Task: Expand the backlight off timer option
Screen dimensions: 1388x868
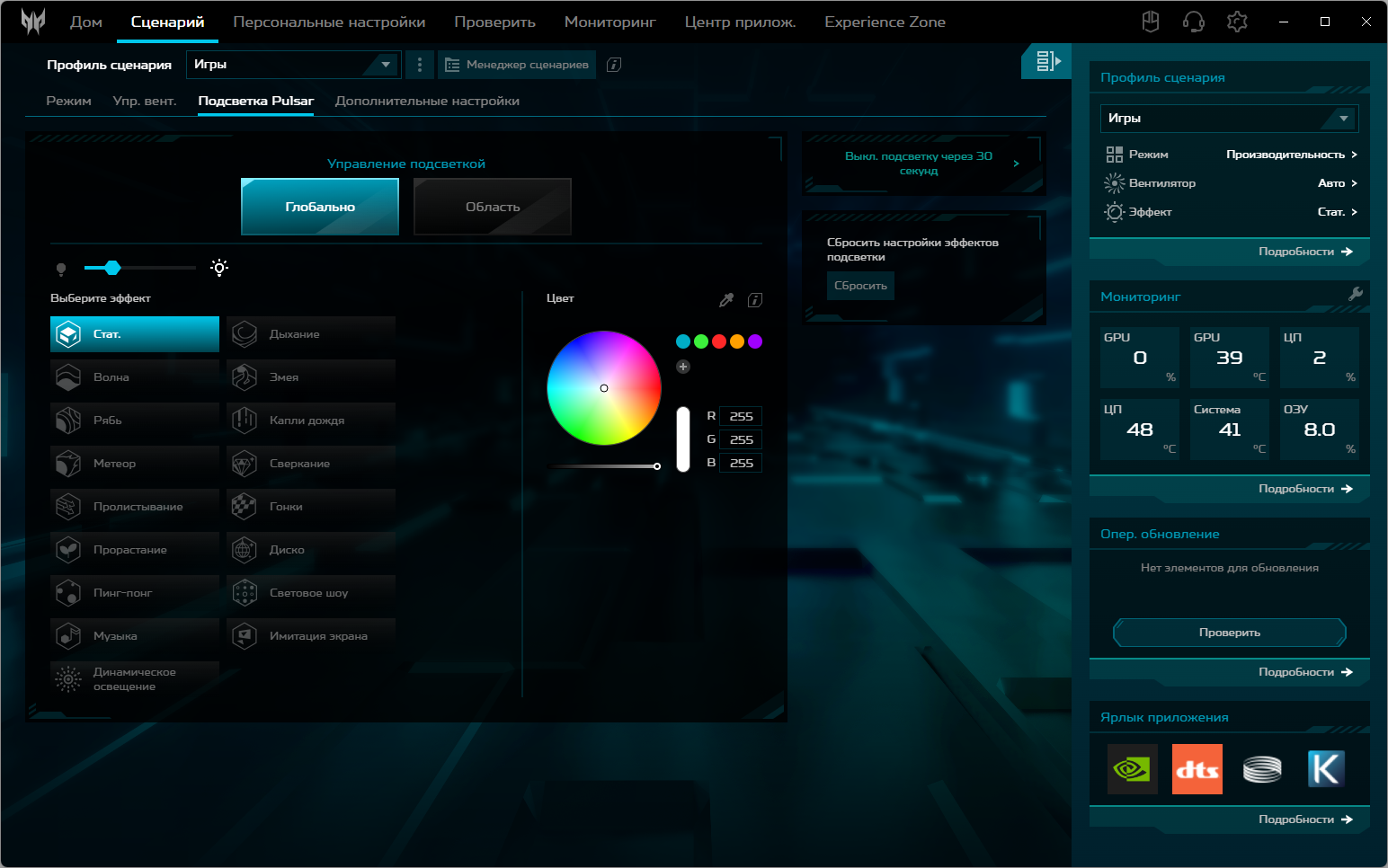Action: [923, 164]
